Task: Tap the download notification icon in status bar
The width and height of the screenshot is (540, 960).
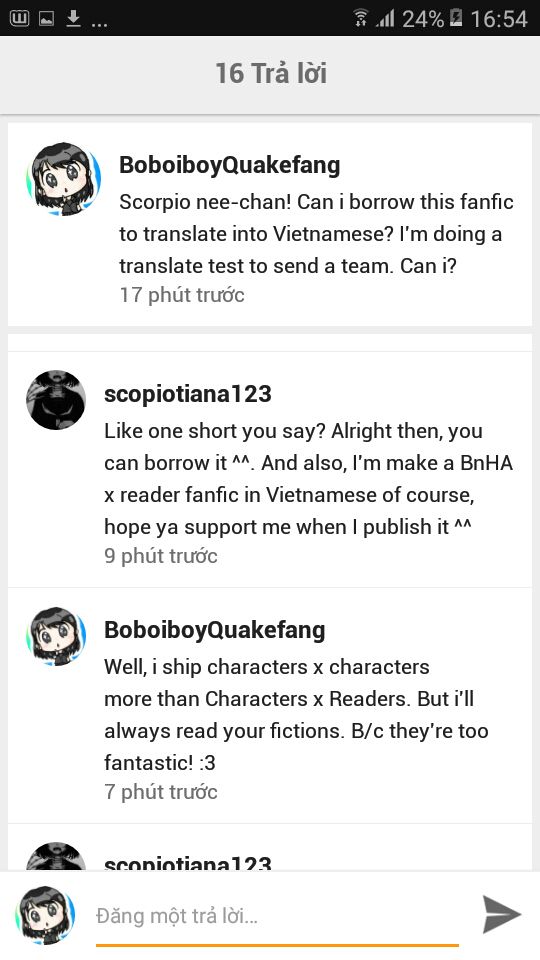Action: coord(73,18)
